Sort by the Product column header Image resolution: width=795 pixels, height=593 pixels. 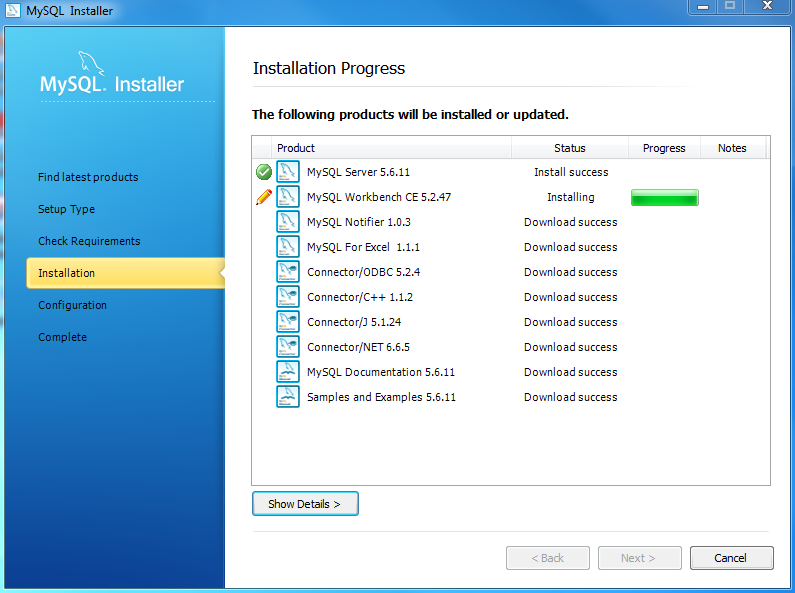pos(391,148)
